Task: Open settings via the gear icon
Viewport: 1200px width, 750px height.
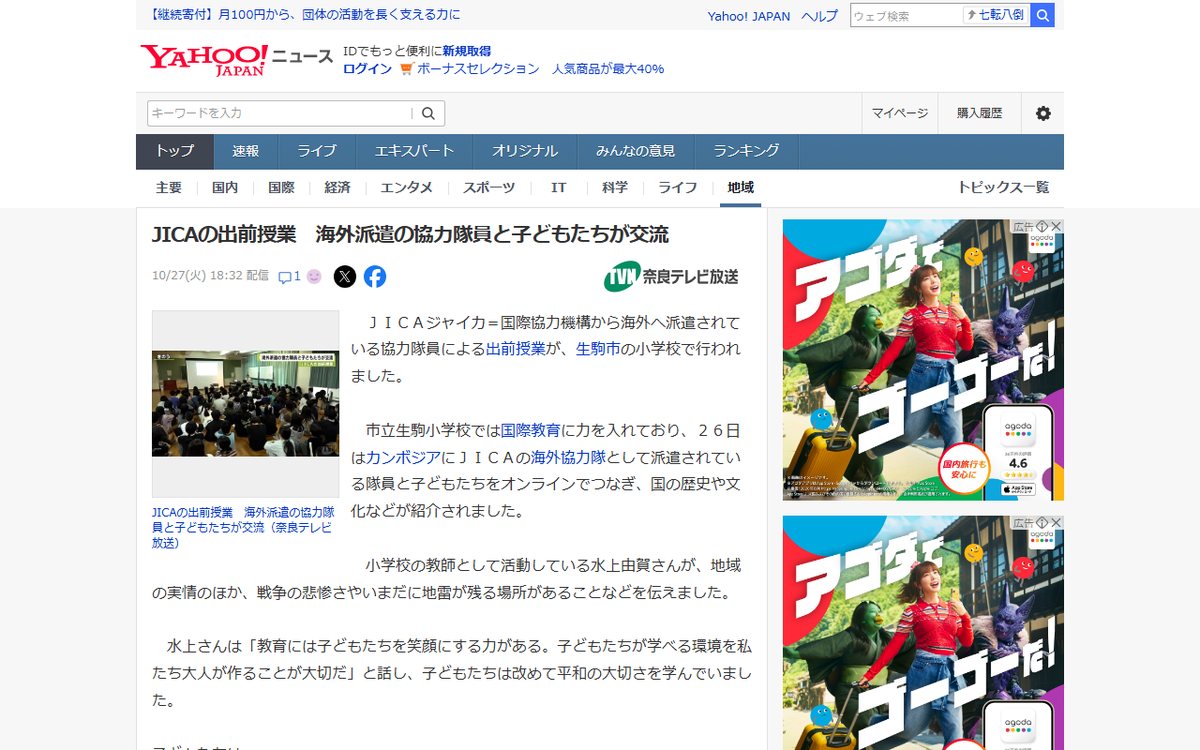Action: click(x=1043, y=113)
